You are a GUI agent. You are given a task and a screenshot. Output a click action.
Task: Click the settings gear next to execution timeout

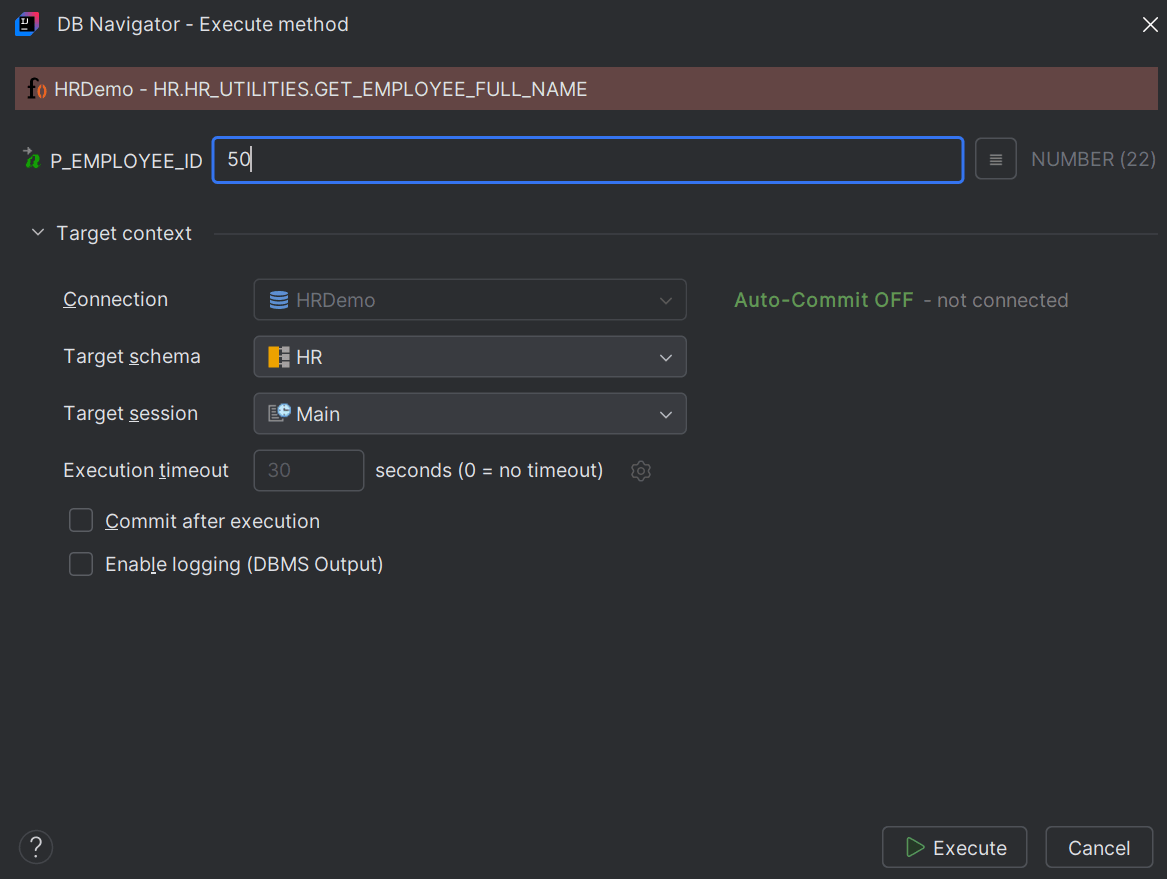click(640, 470)
